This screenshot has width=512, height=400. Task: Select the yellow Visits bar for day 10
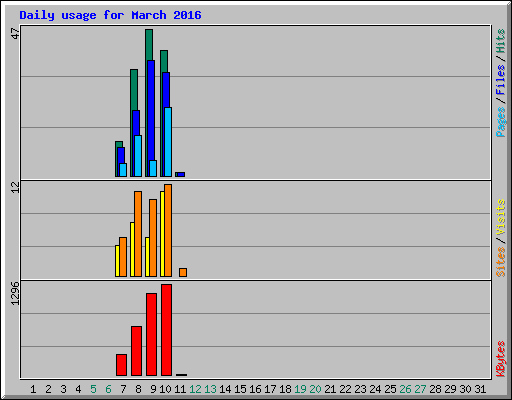point(162,234)
